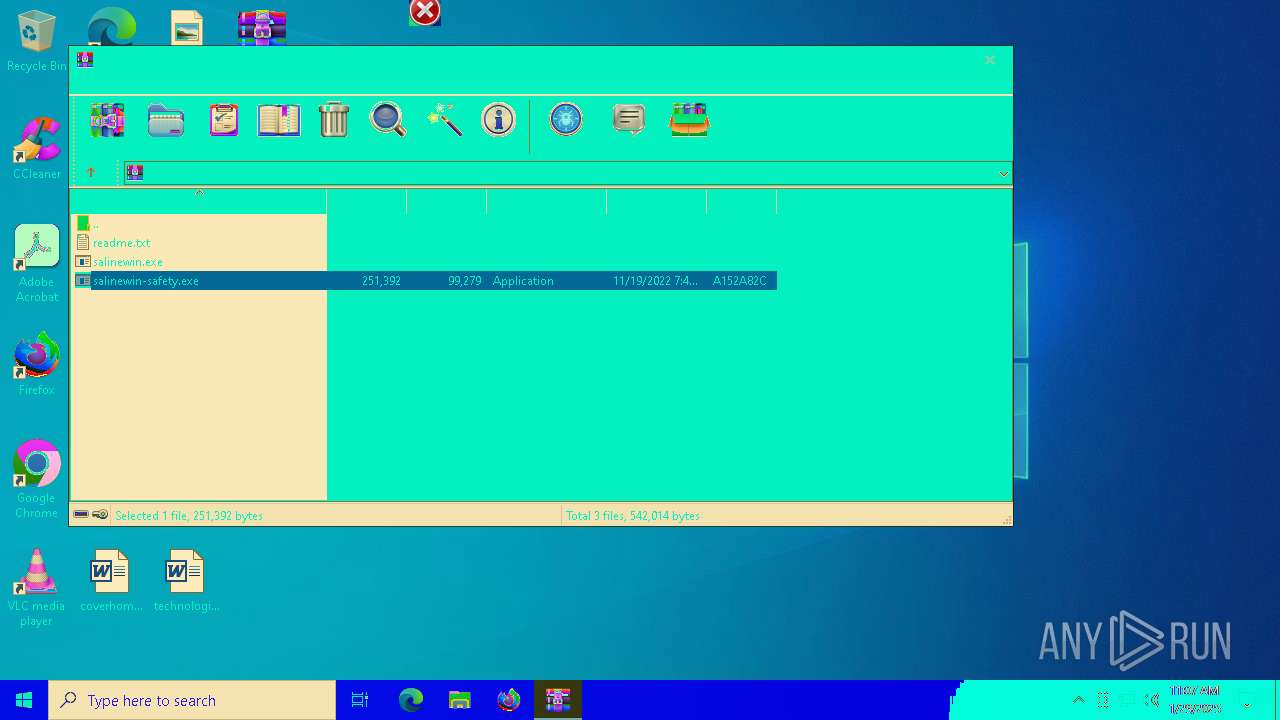Image resolution: width=1280 pixels, height=720 pixels.
Task: Click the Extract To folder icon
Action: click(166, 120)
